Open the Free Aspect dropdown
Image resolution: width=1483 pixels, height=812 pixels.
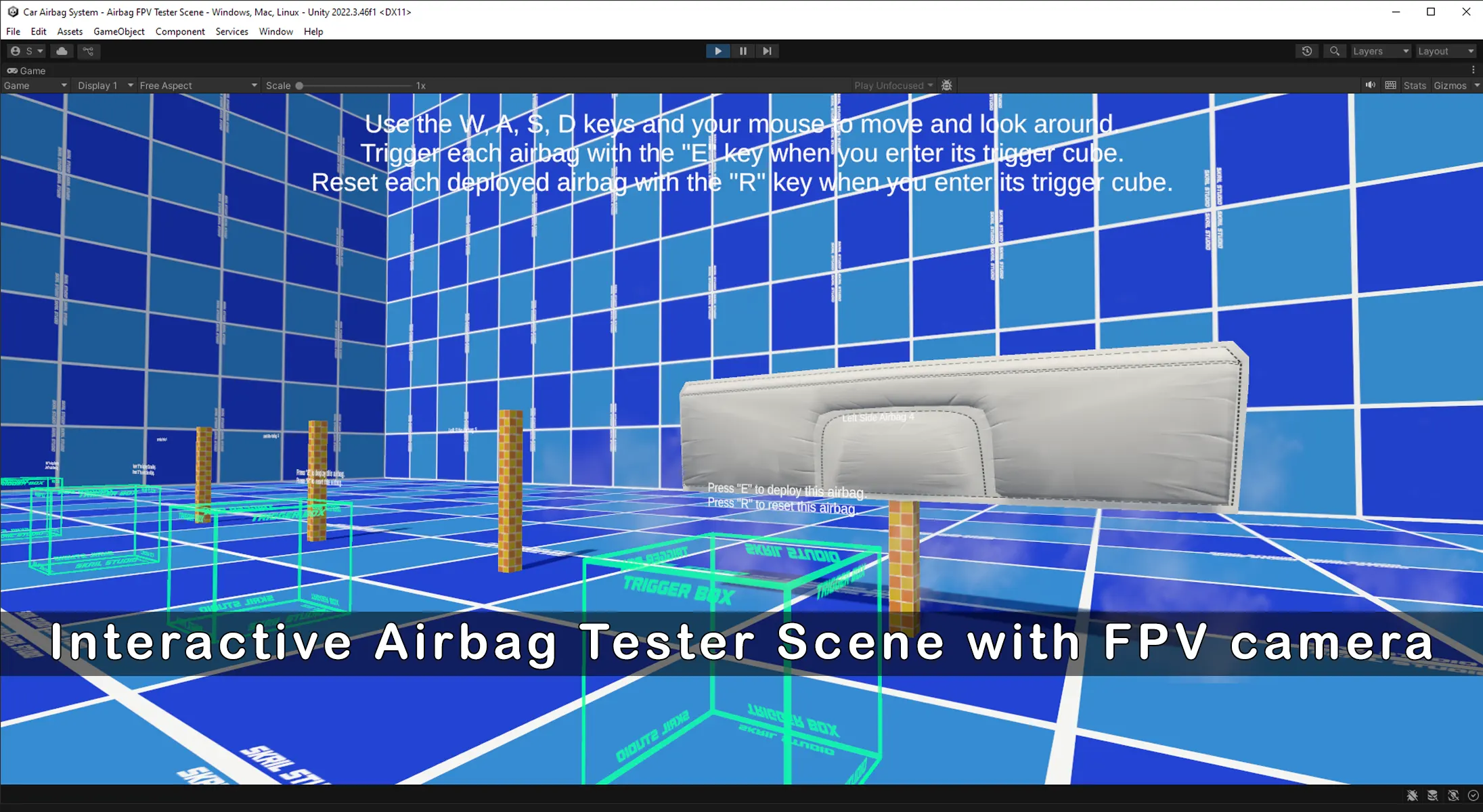click(x=198, y=85)
